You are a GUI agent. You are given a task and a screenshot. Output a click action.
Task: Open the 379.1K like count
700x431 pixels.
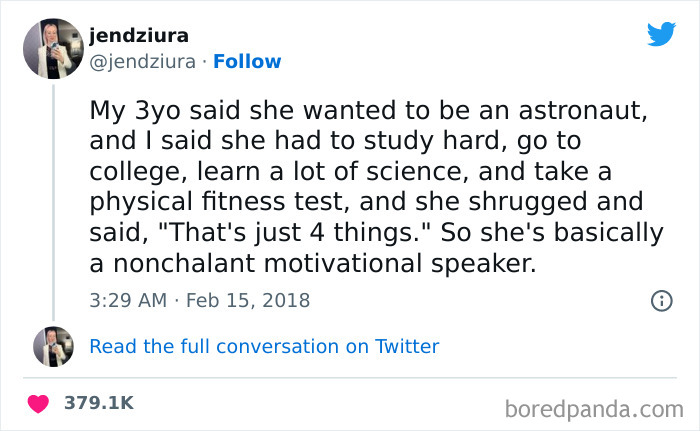98,403
